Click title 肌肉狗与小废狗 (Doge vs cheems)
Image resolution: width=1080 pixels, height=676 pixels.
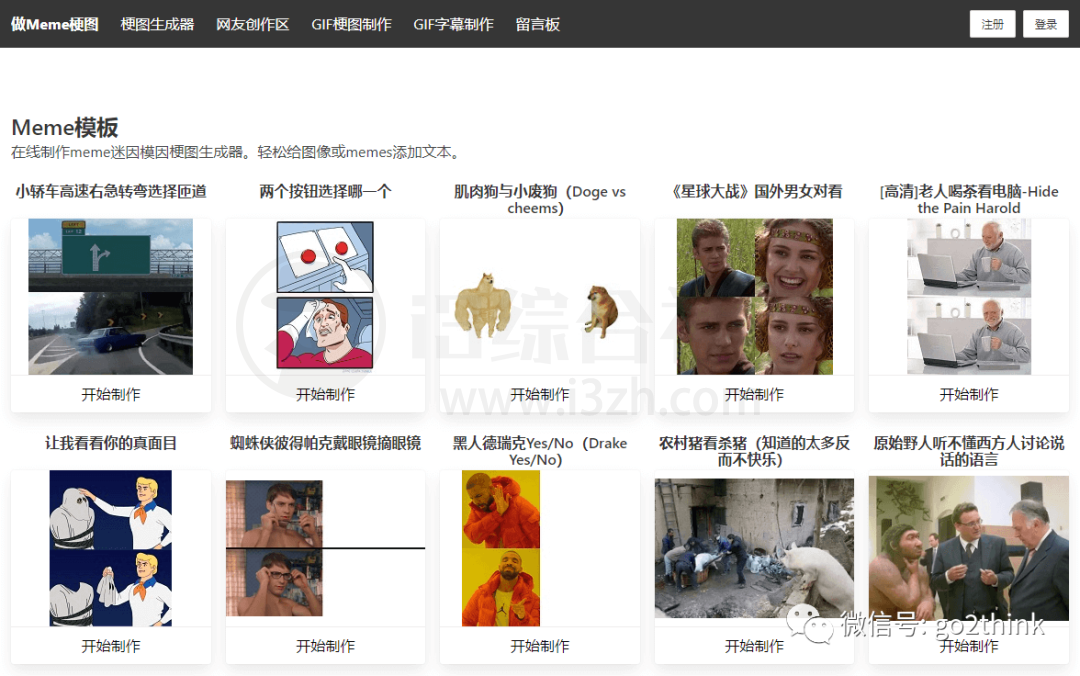coord(540,200)
